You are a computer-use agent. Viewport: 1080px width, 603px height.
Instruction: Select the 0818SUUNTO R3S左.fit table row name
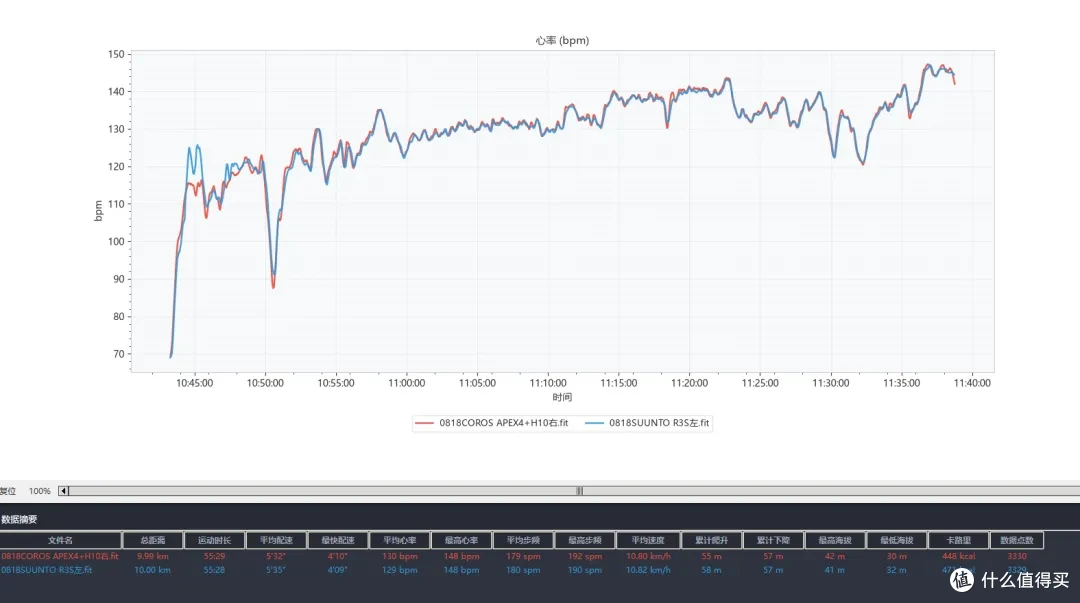click(x=47, y=570)
